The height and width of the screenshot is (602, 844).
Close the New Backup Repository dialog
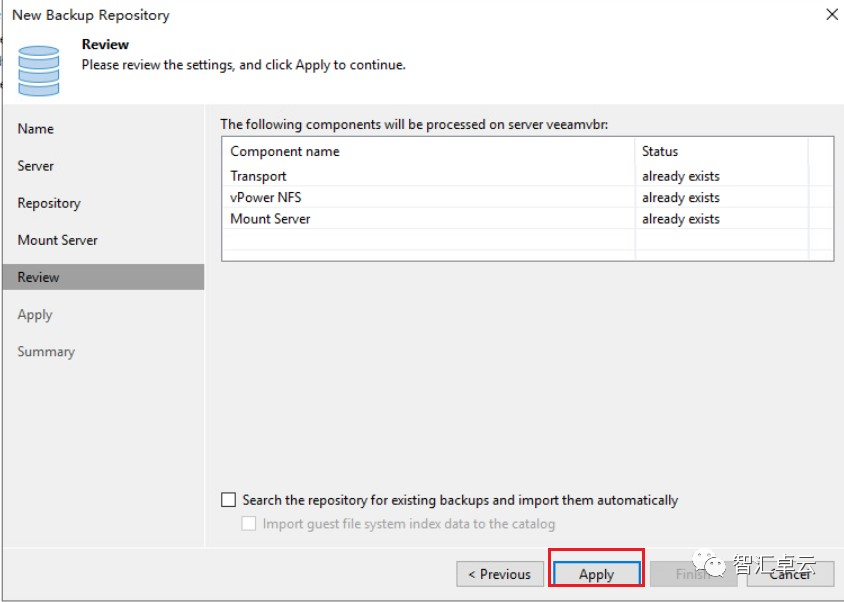832,15
